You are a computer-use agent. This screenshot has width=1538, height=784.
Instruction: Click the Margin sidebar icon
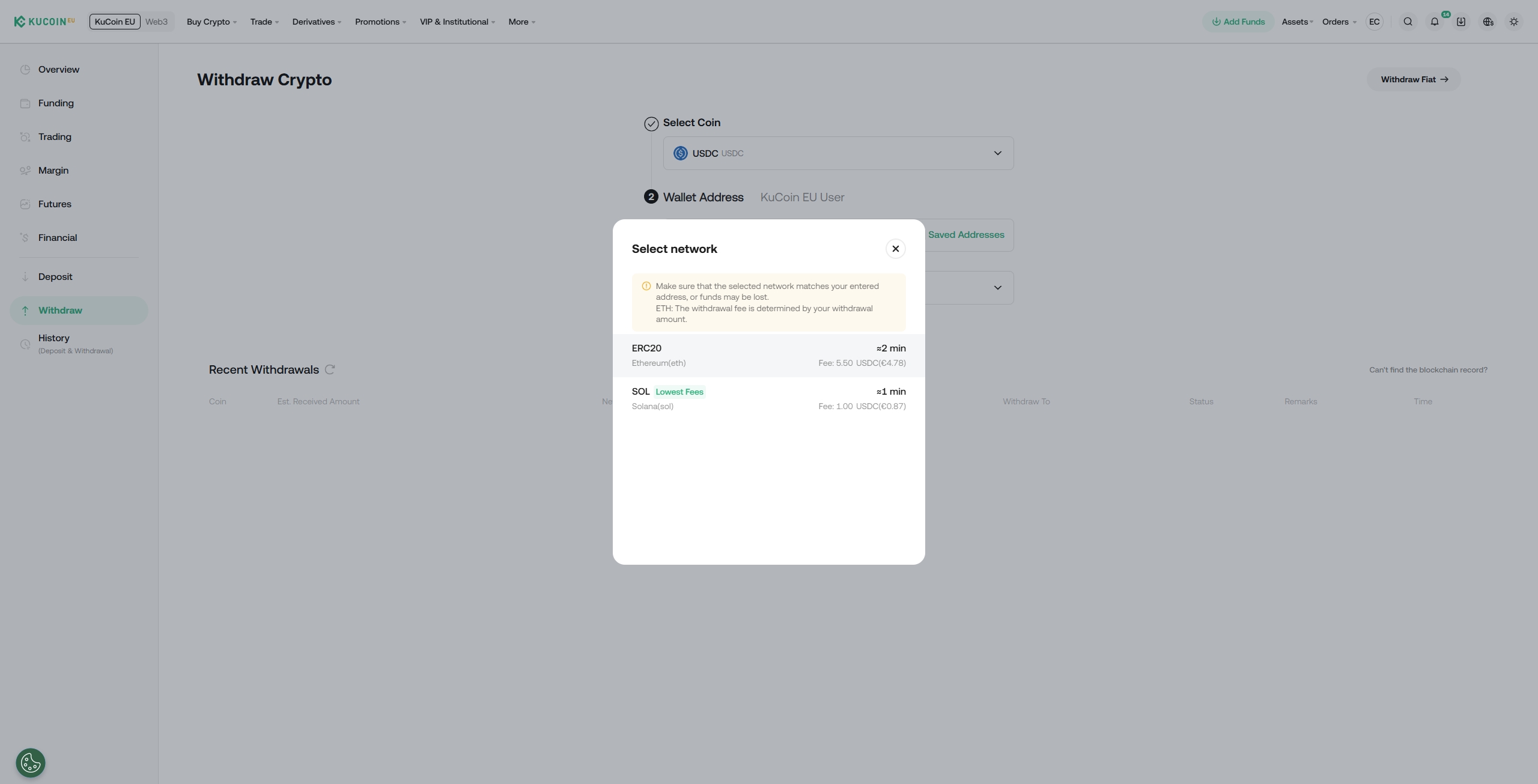pyautogui.click(x=25, y=171)
